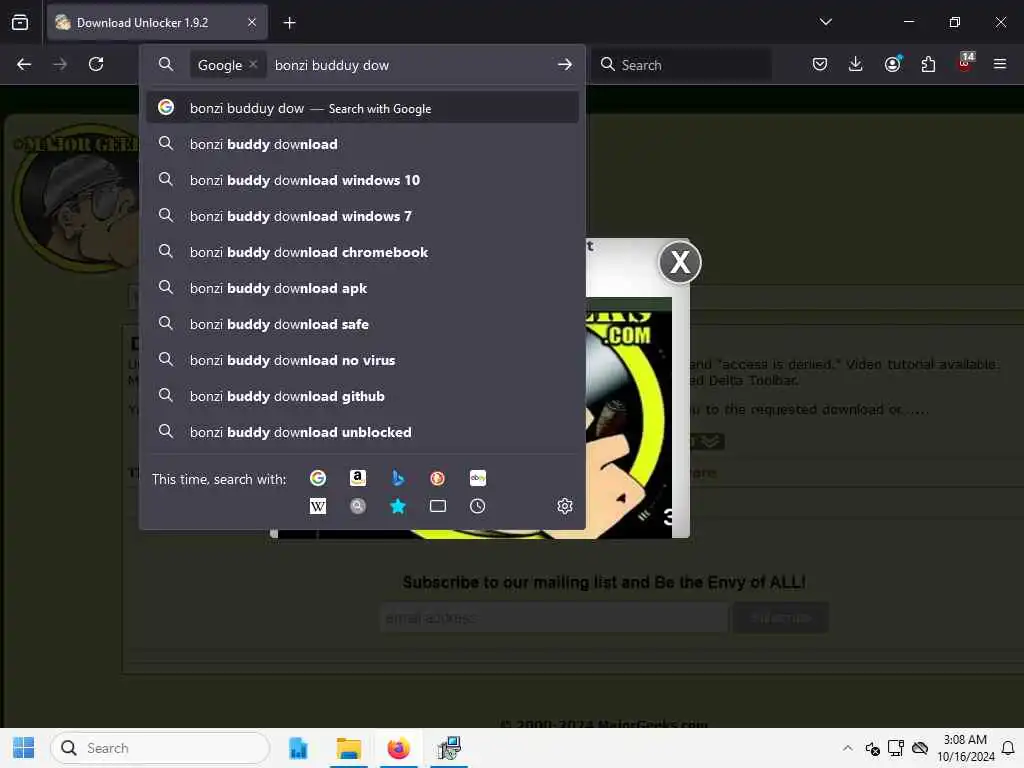This screenshot has width=1024, height=768.
Task: Reload the current page
Action: point(96,64)
